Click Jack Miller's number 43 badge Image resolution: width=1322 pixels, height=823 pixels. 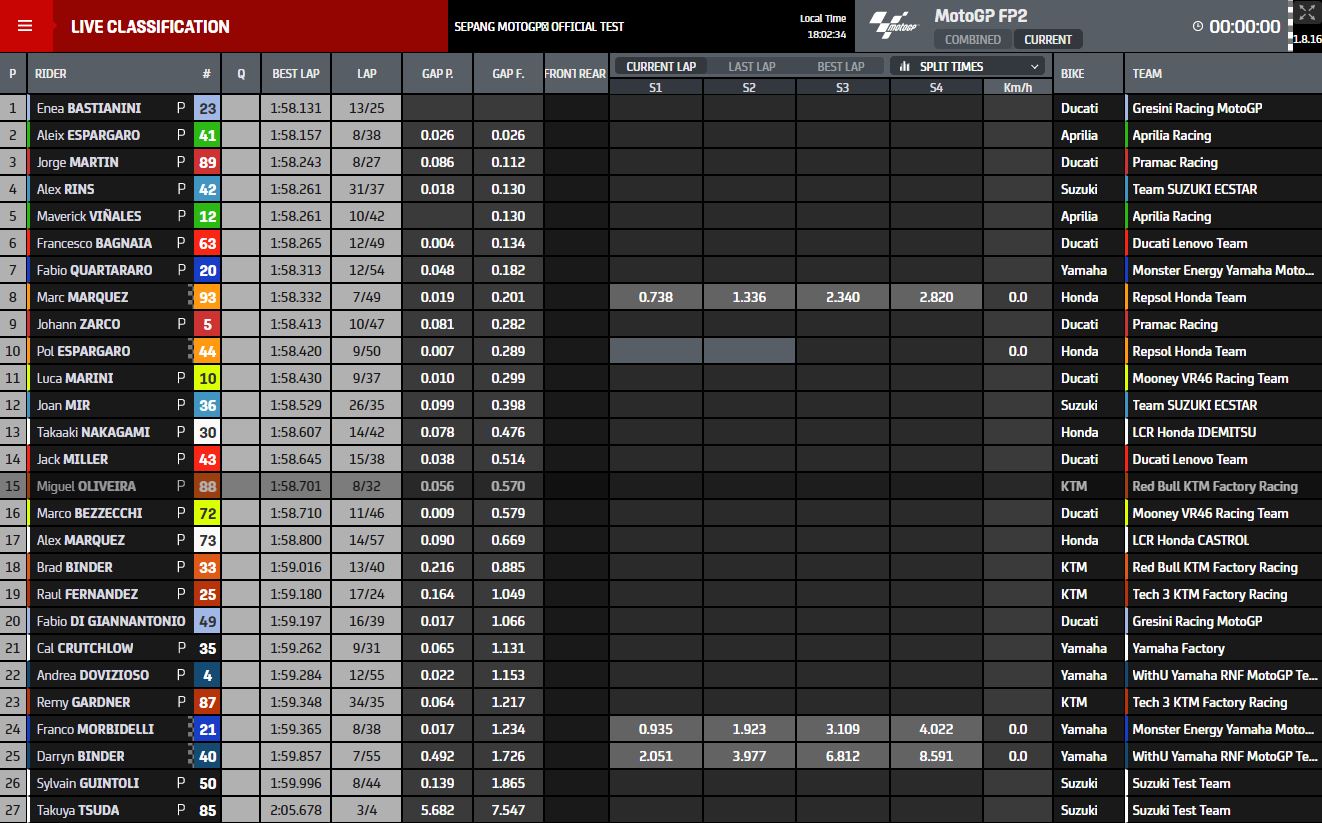click(x=207, y=459)
